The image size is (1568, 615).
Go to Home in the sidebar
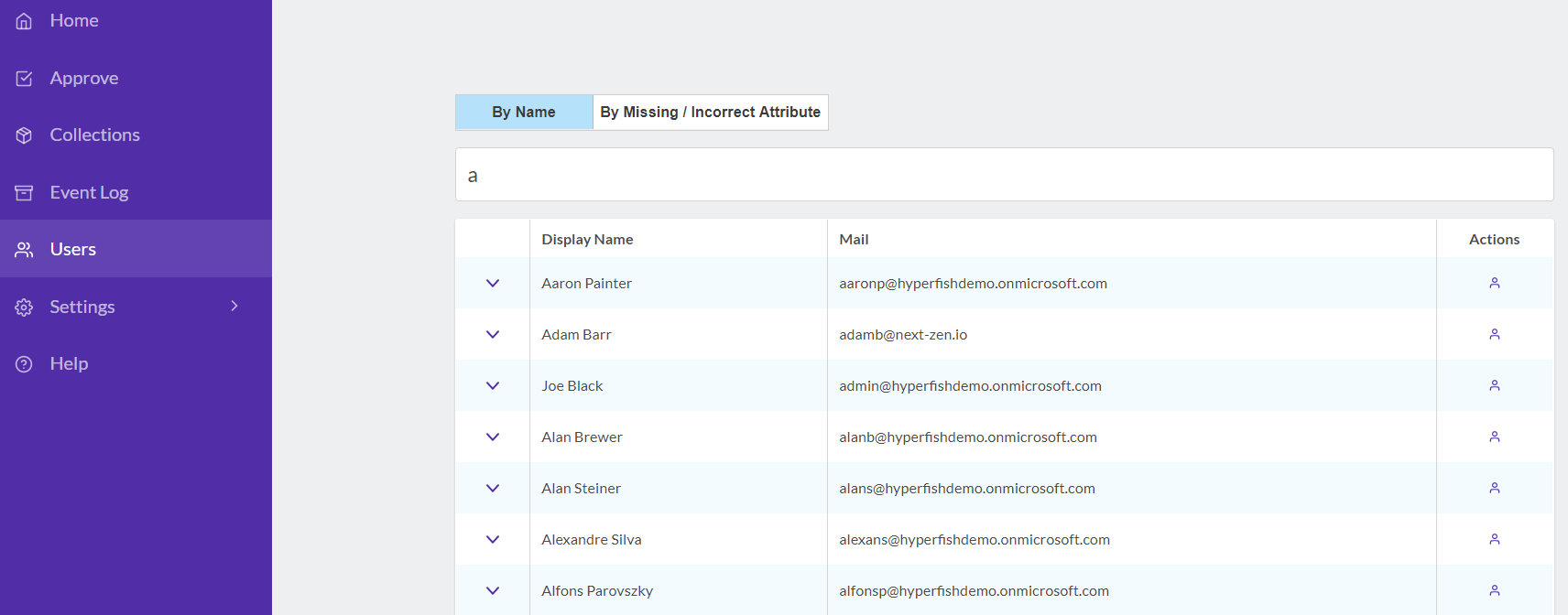[x=136, y=21]
